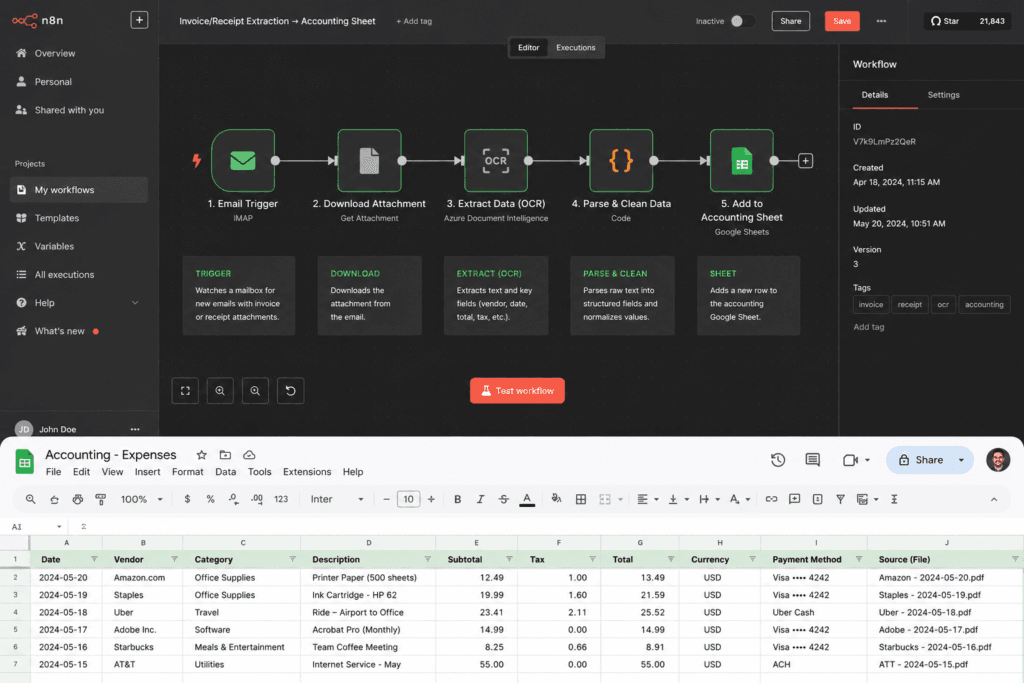Image resolution: width=1024 pixels, height=683 pixels.
Task: Format cells as currency
Action: tap(187, 499)
